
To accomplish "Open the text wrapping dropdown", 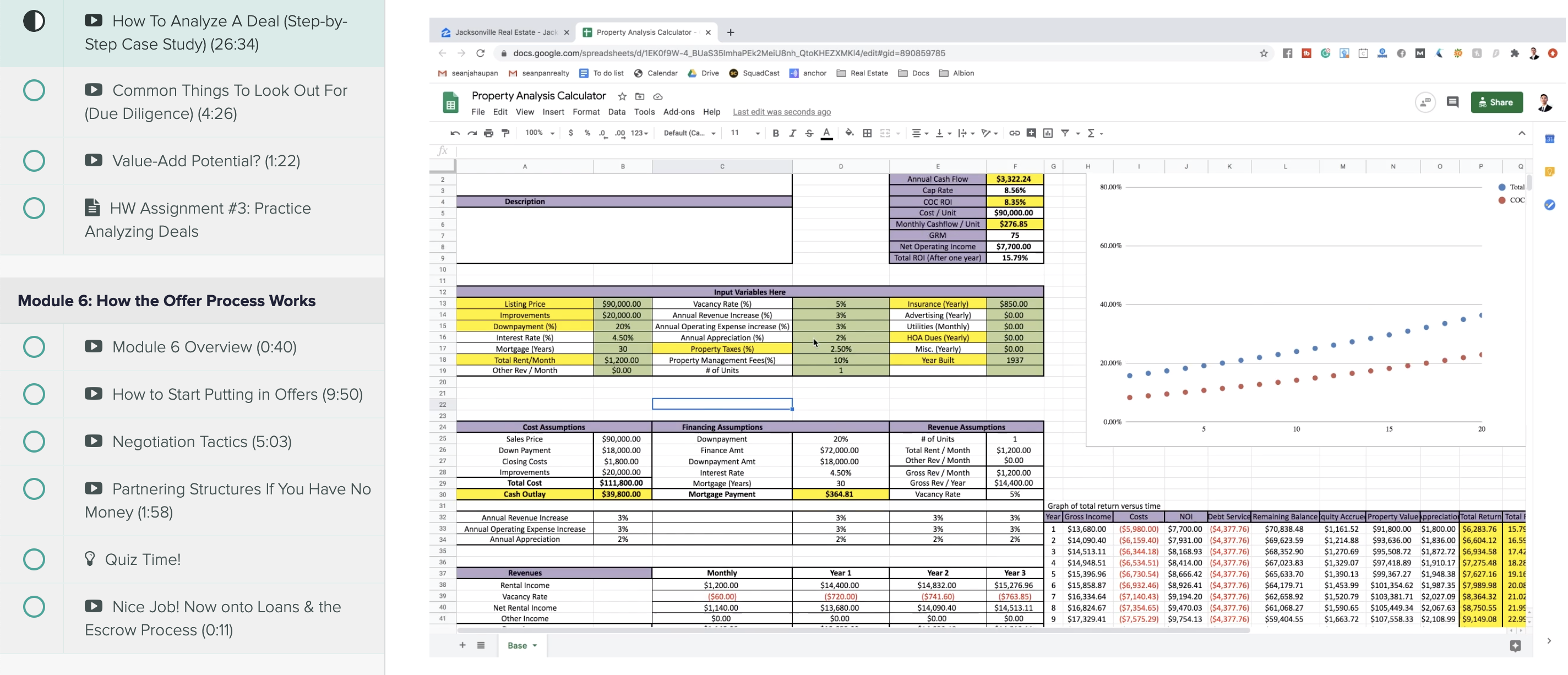I will (x=966, y=133).
